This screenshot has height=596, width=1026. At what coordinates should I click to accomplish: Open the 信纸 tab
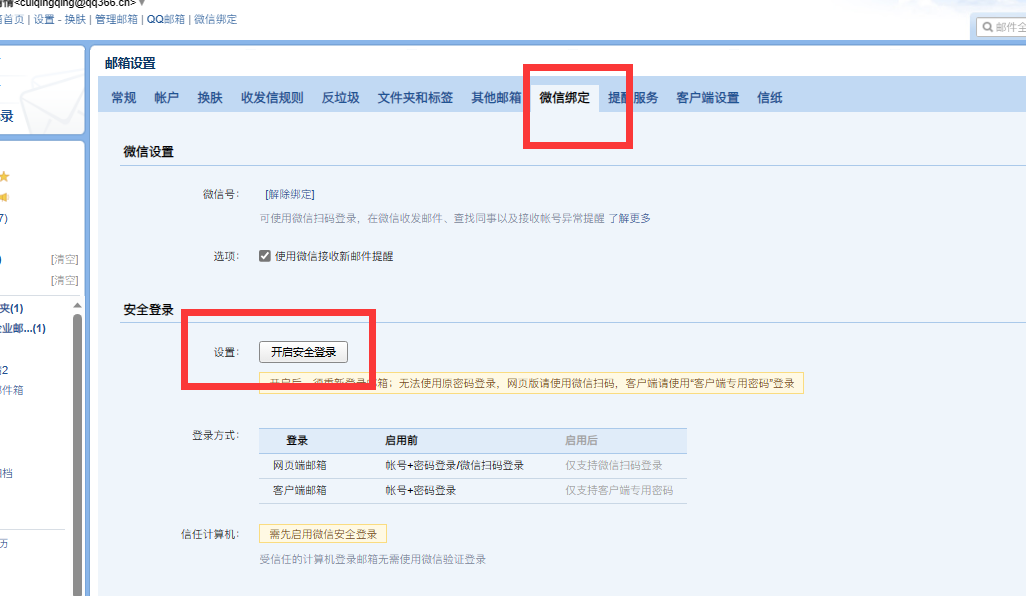pos(769,97)
